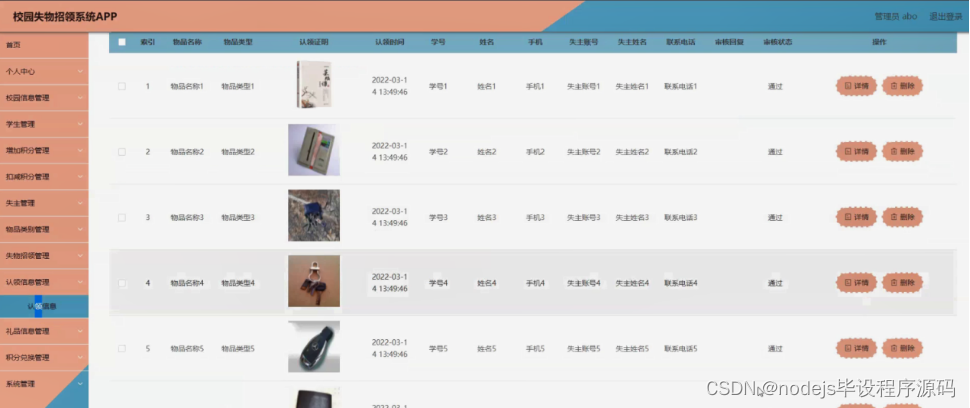Open 详情 for row 物品名称4

point(856,283)
